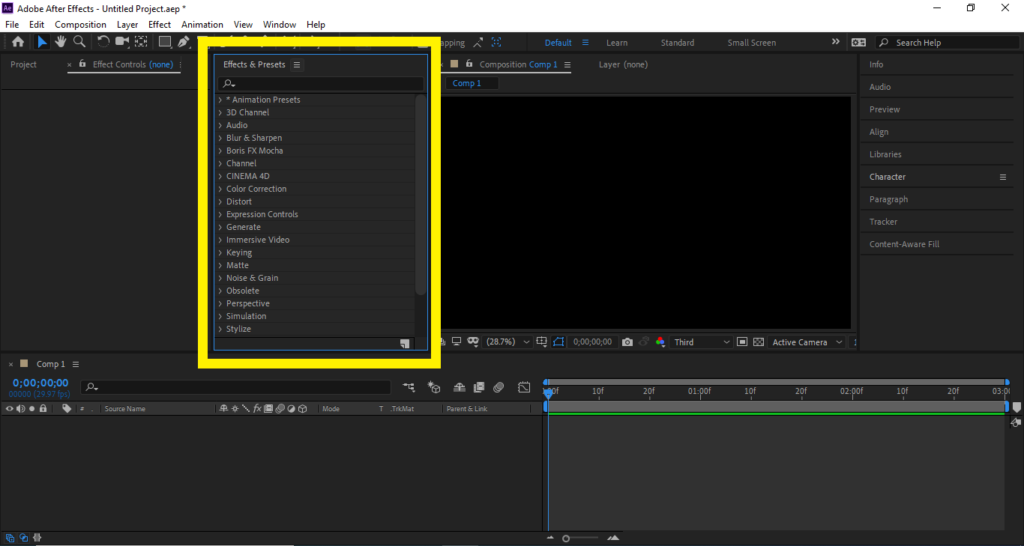Open the Layer menu

pos(127,24)
